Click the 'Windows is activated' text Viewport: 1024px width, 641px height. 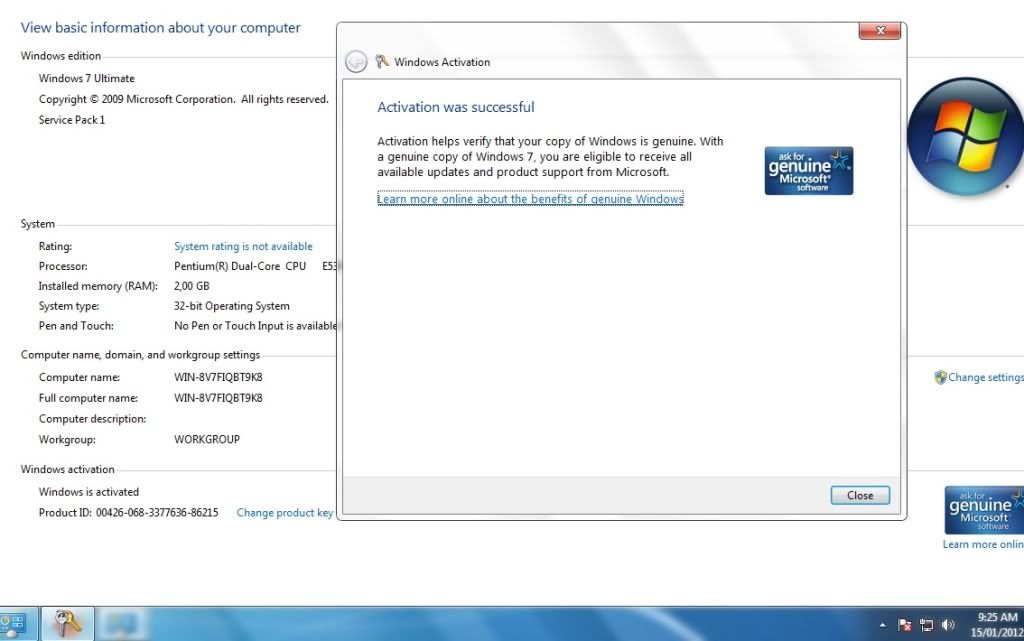tap(88, 492)
